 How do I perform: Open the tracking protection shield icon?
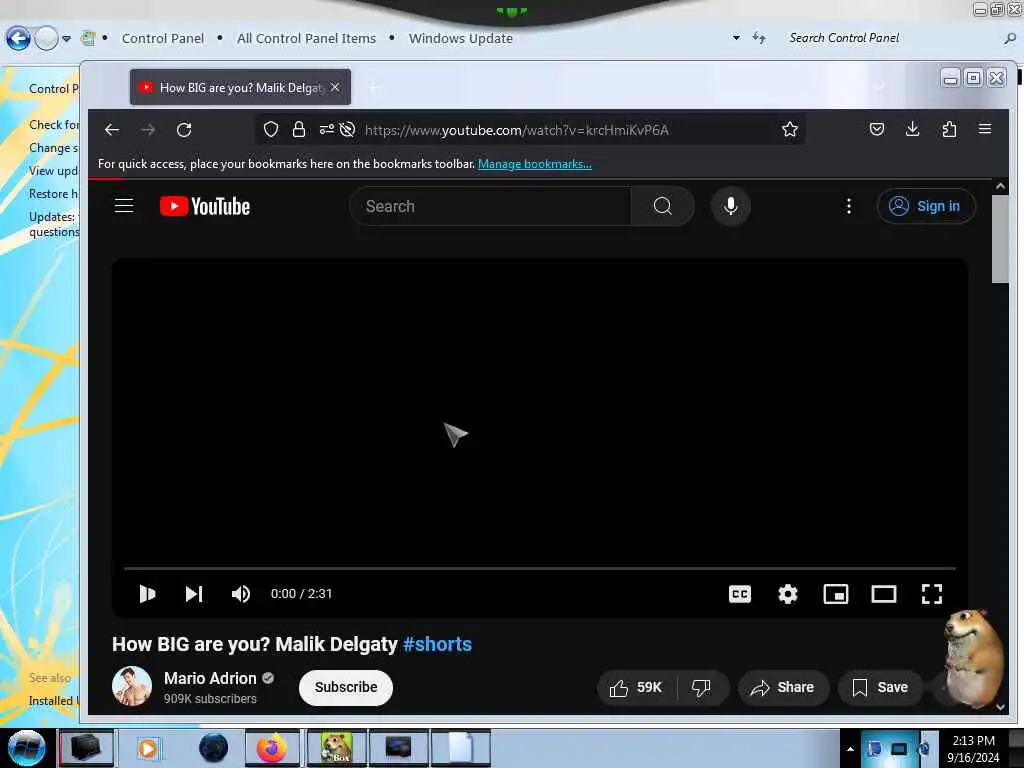click(271, 129)
